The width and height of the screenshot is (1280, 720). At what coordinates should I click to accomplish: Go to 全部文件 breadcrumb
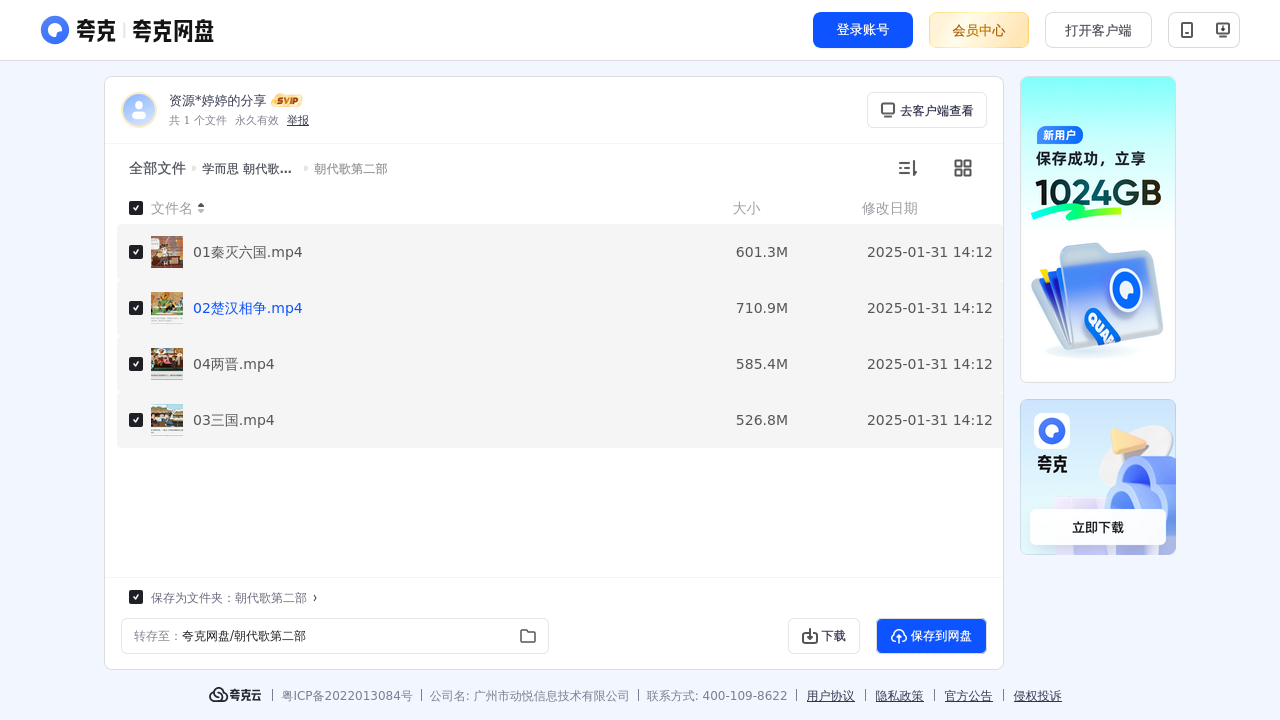tap(157, 169)
